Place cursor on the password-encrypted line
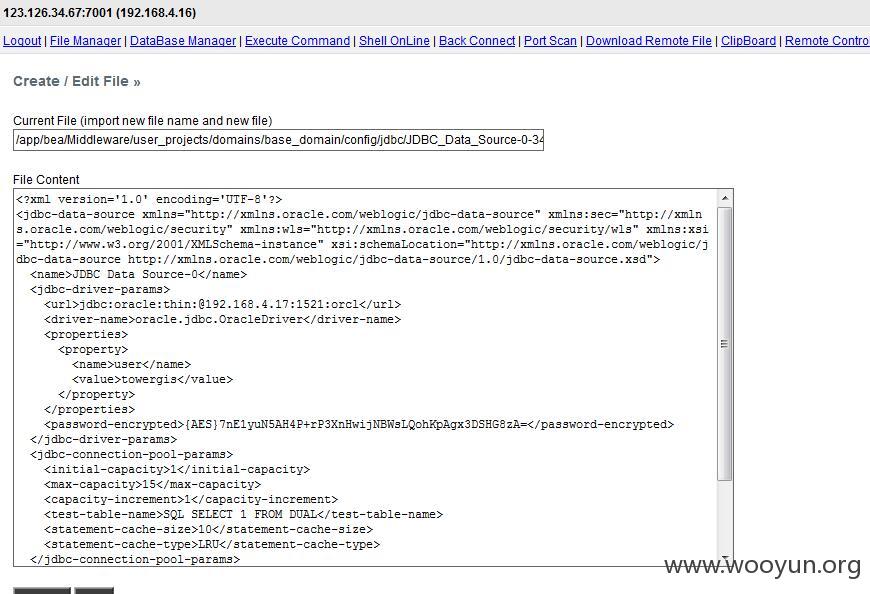Image resolution: width=870 pixels, height=594 pixels. pos(359,424)
